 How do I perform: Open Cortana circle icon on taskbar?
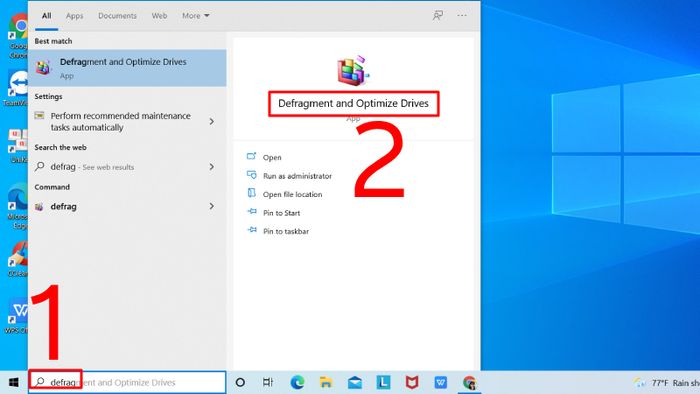pos(240,382)
